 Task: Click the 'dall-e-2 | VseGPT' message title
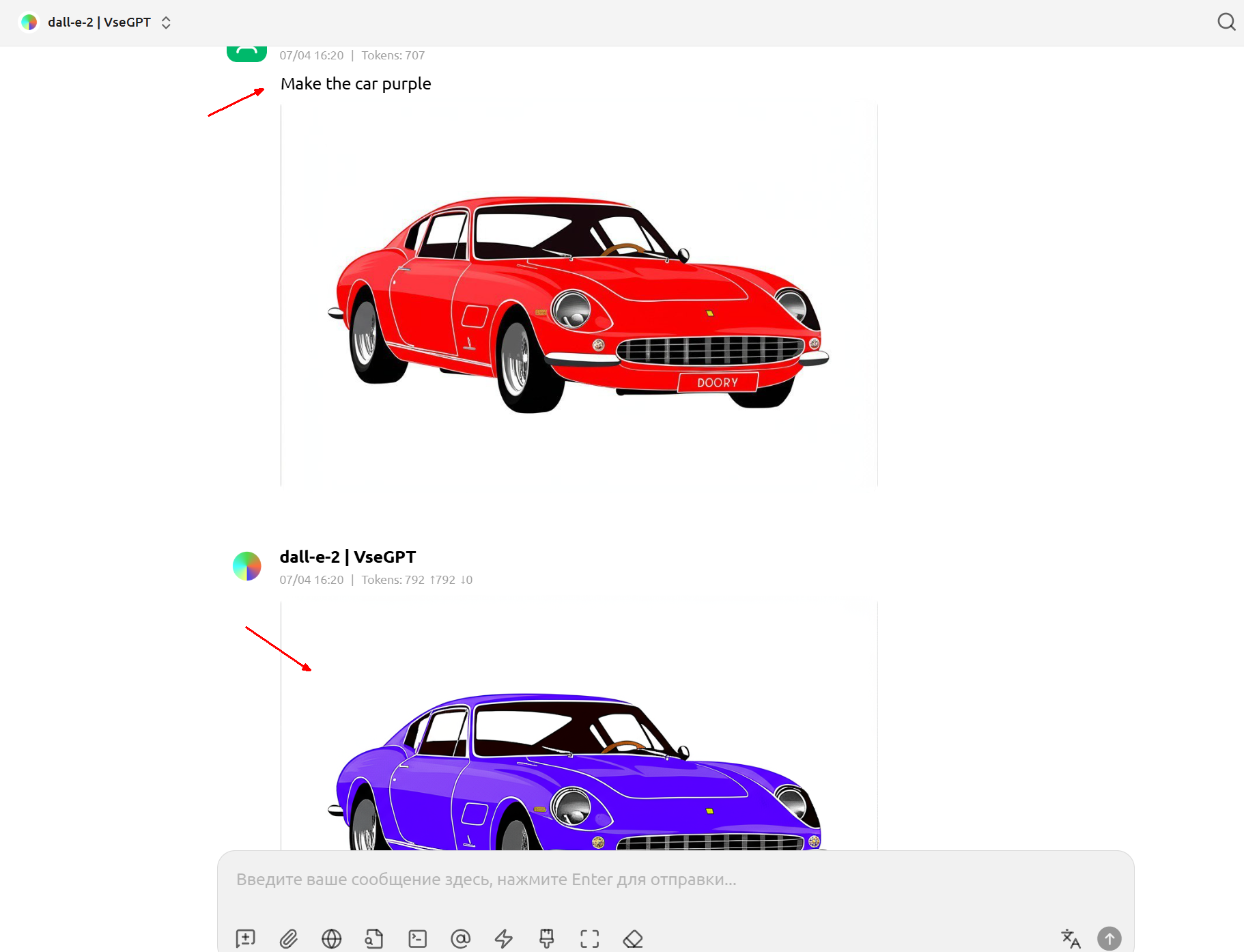348,557
